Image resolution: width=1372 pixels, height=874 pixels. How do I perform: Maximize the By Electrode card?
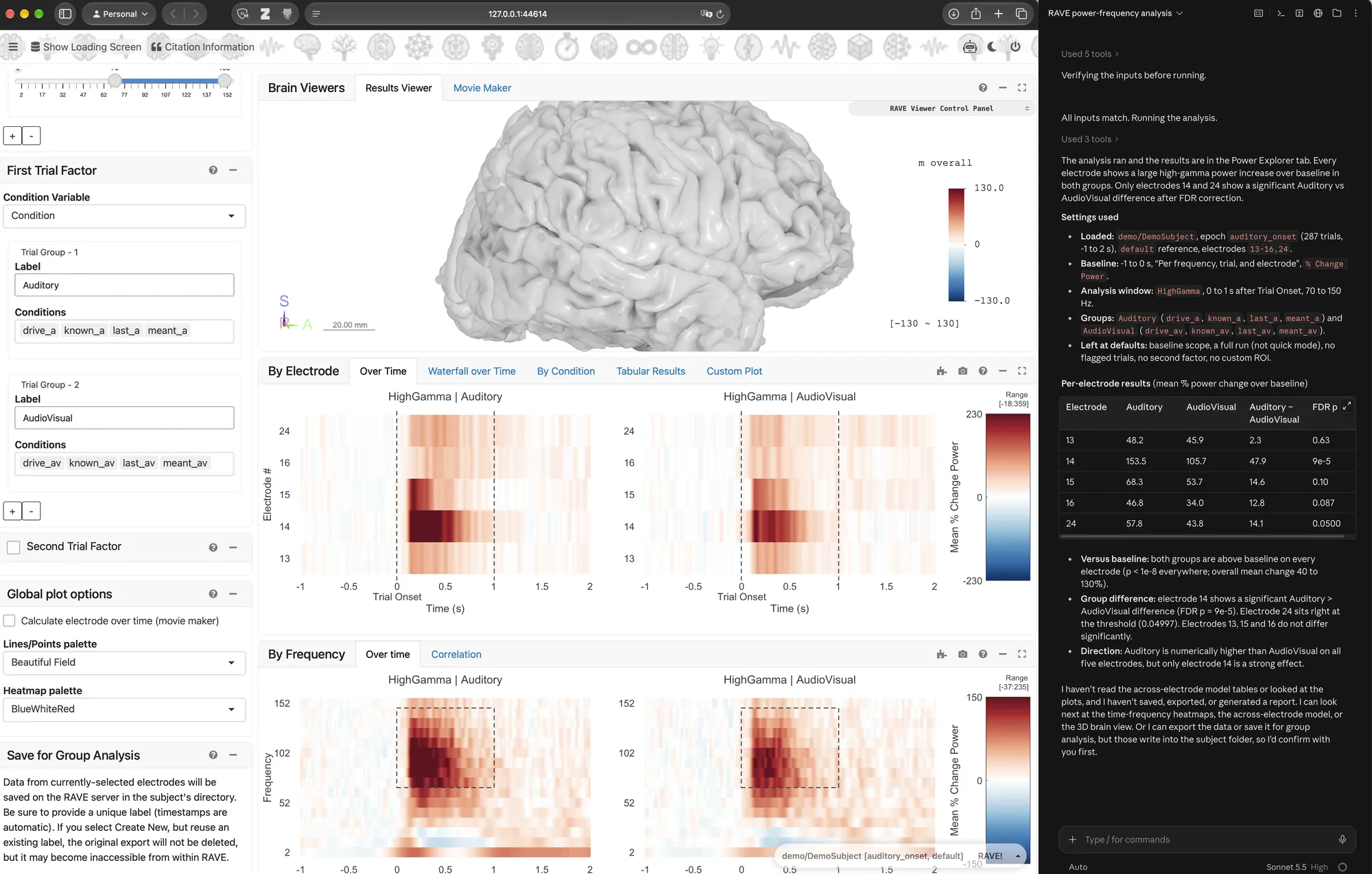[1021, 371]
